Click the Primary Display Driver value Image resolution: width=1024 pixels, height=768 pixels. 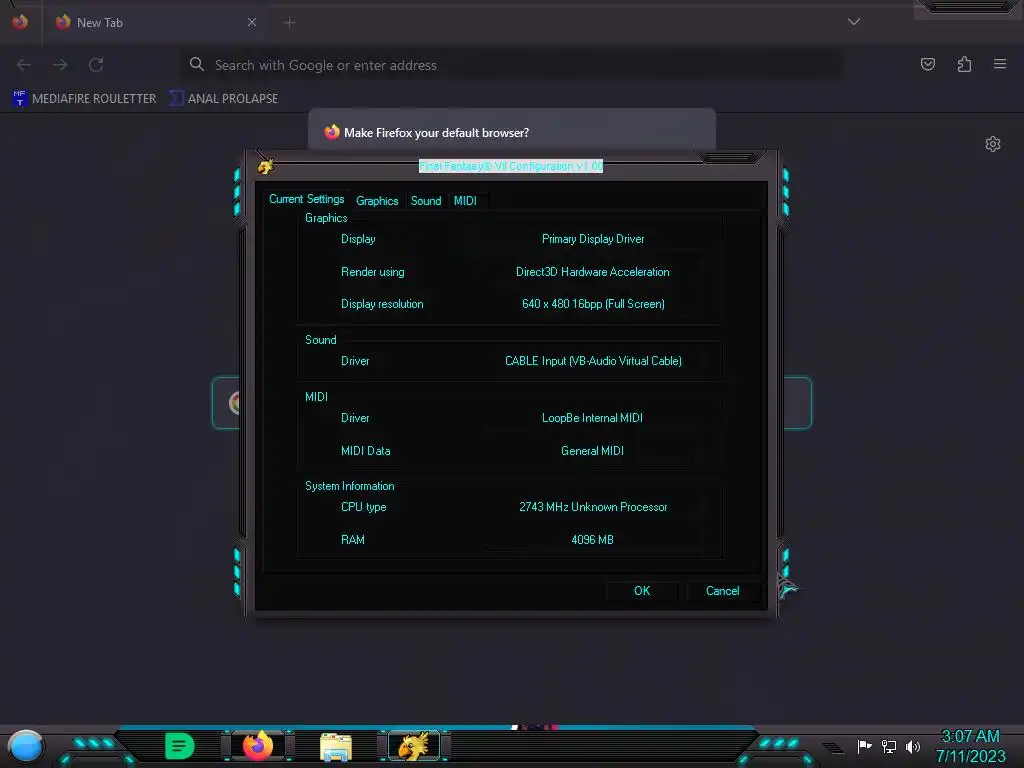[x=593, y=239]
